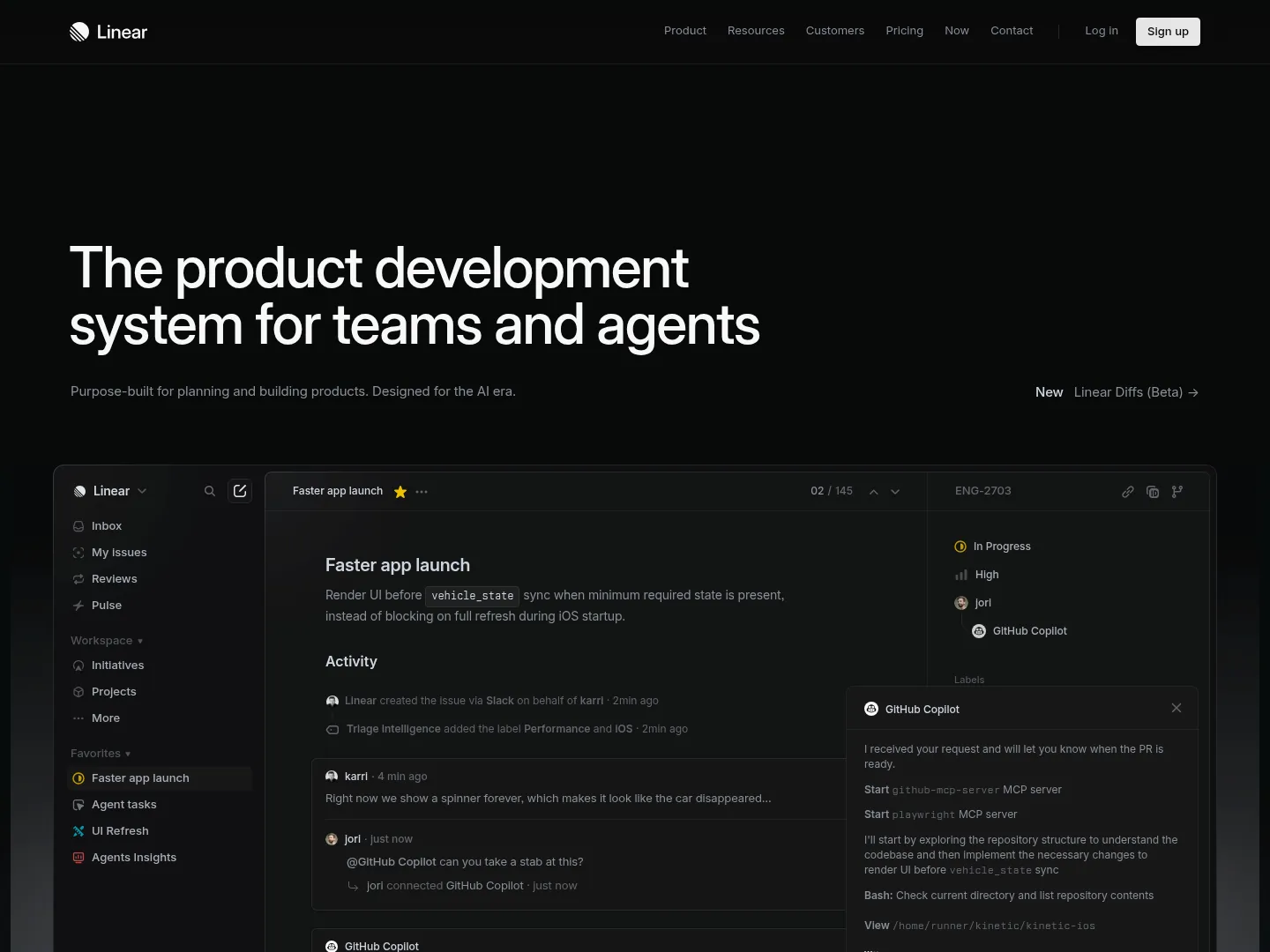Click the Agents Insights icon
Image resolution: width=1270 pixels, height=952 pixels.
click(x=78, y=858)
